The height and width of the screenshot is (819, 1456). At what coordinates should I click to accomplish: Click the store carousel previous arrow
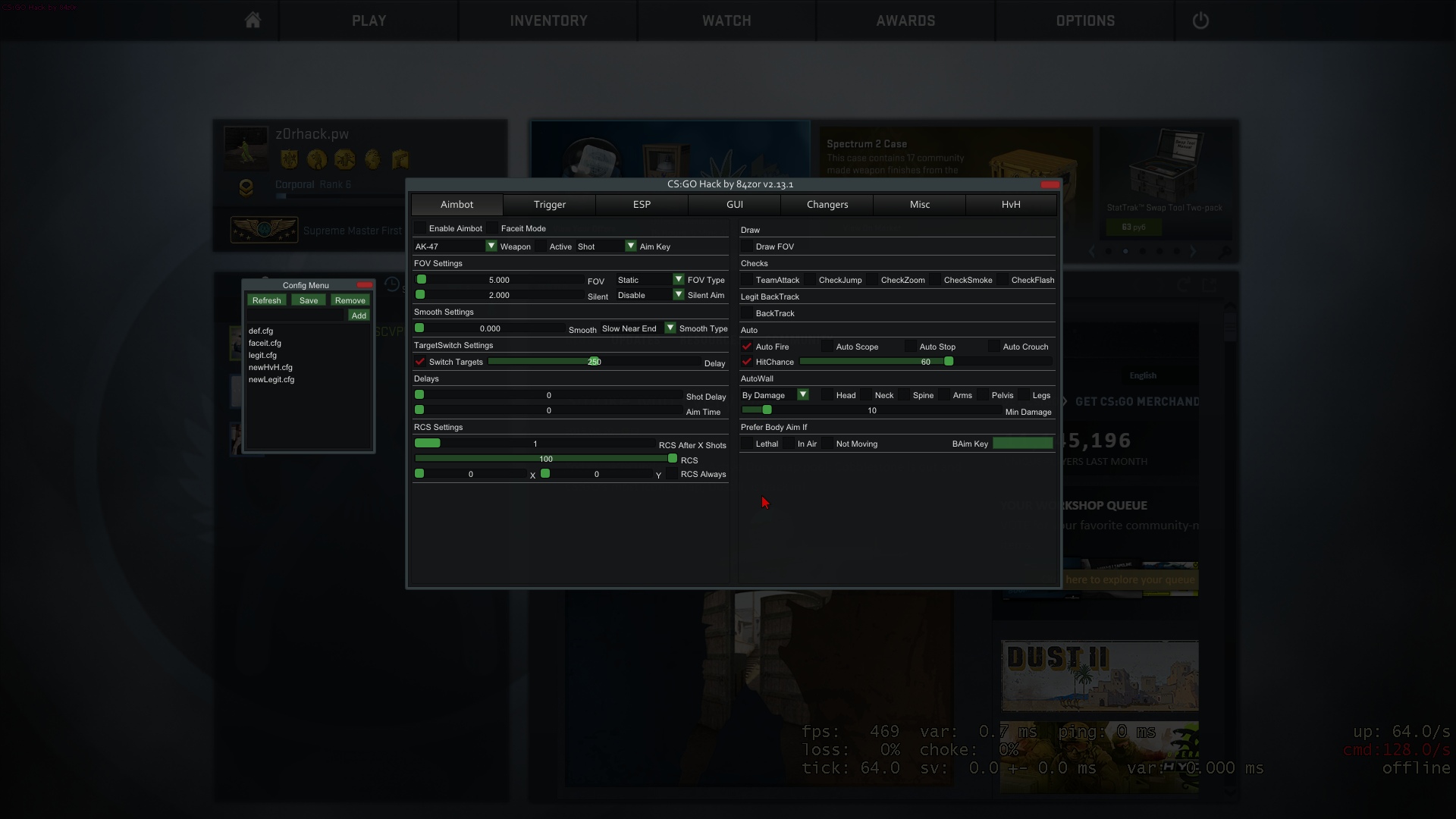pos(1092,251)
